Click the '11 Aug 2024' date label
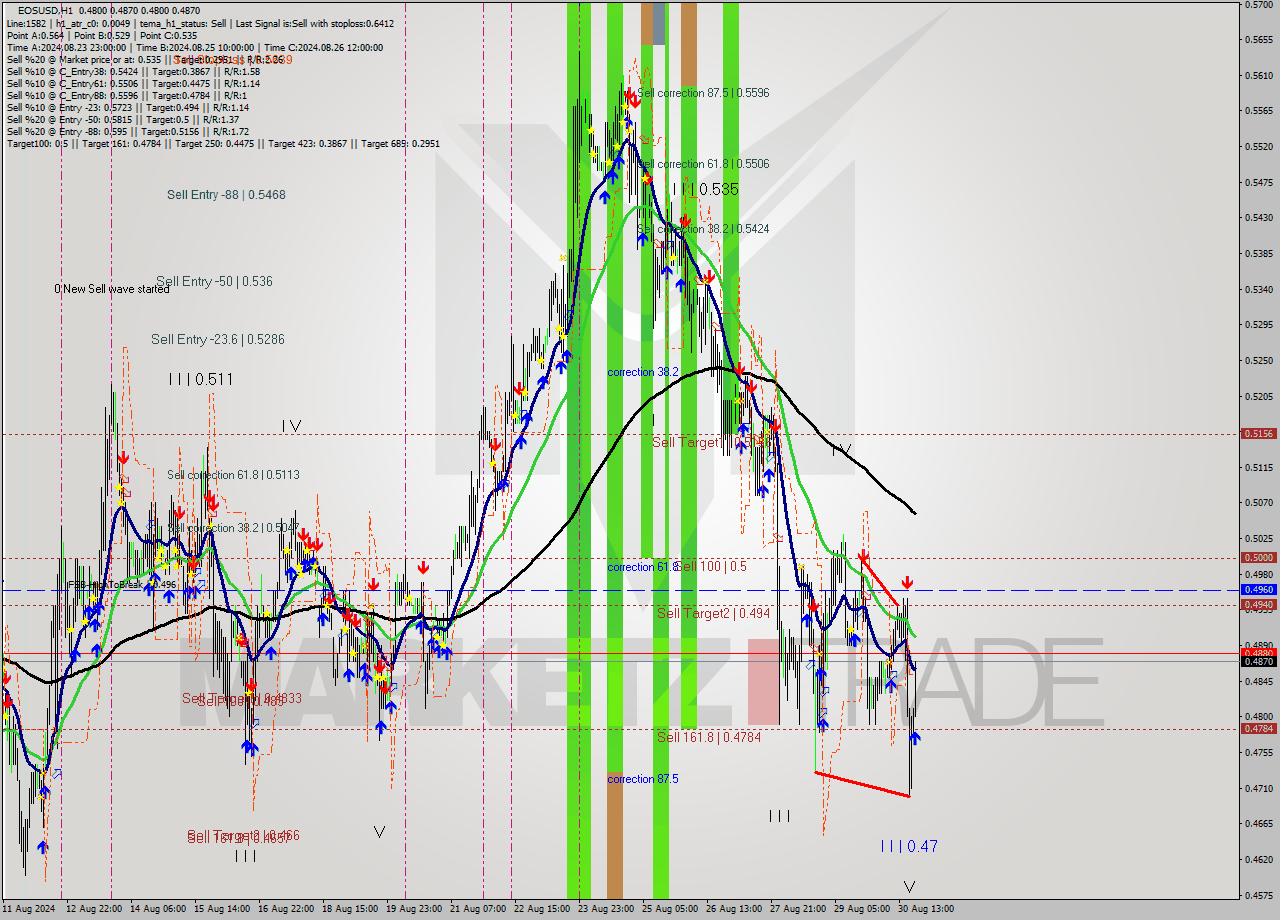Image resolution: width=1280 pixels, height=920 pixels. [29, 909]
